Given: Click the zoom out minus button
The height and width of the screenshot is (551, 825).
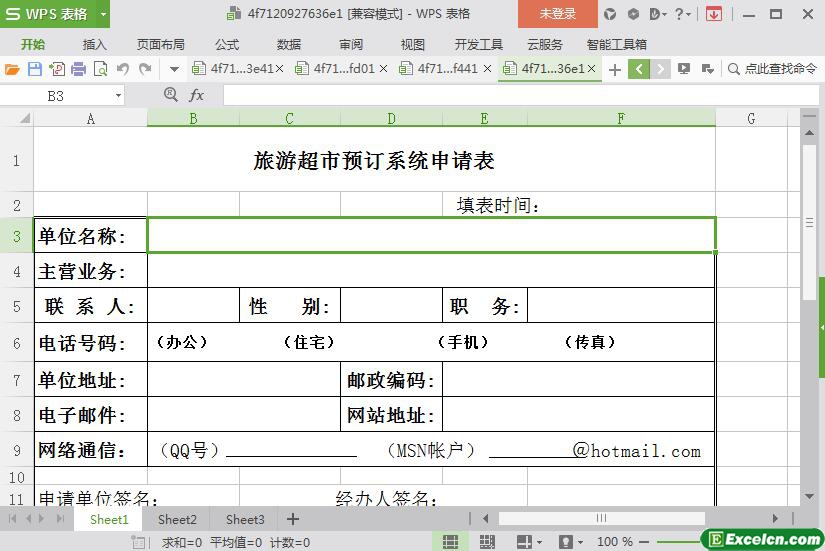Looking at the screenshot, I should (x=644, y=542).
